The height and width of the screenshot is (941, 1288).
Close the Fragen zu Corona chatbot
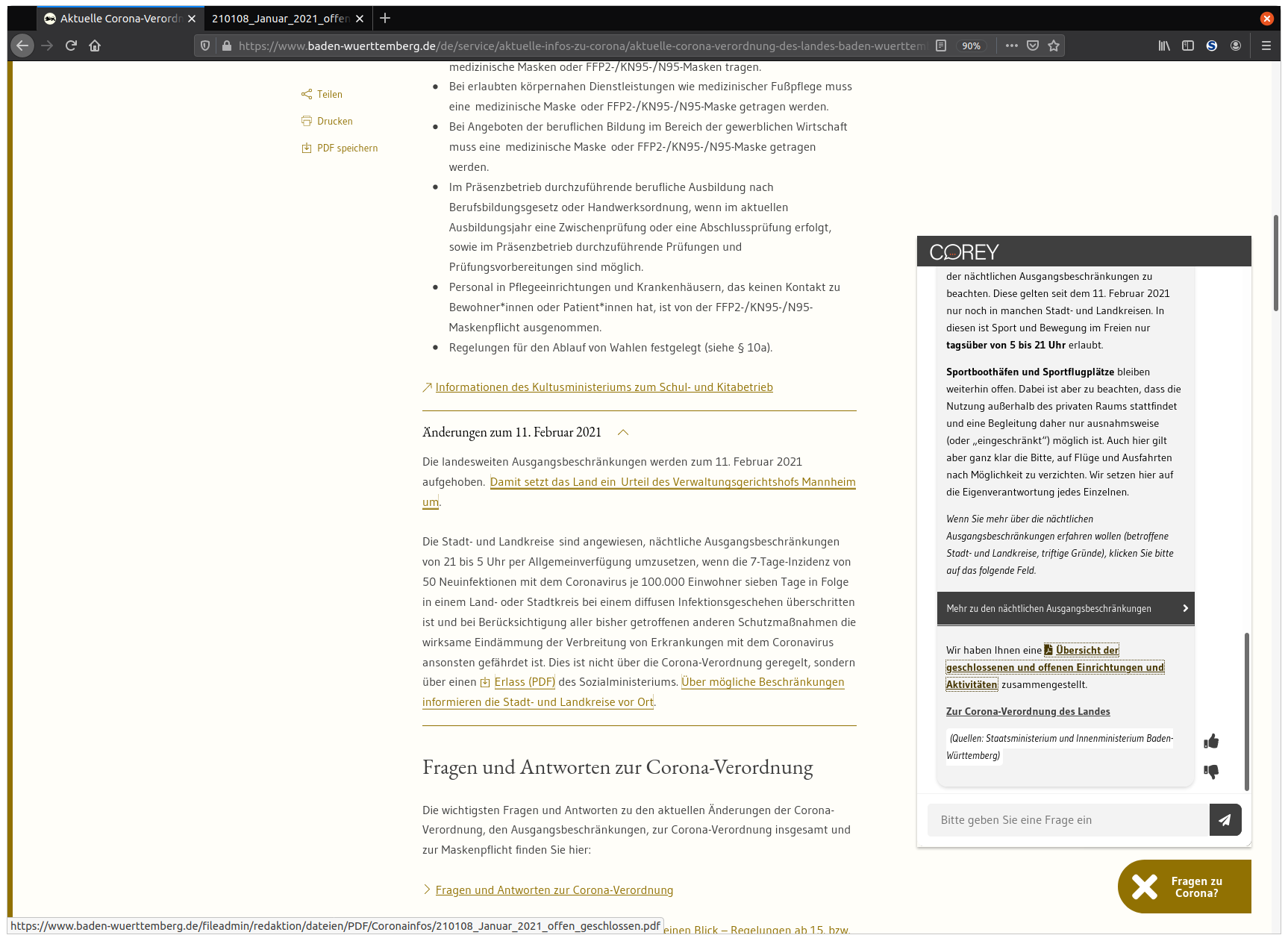coord(1184,887)
